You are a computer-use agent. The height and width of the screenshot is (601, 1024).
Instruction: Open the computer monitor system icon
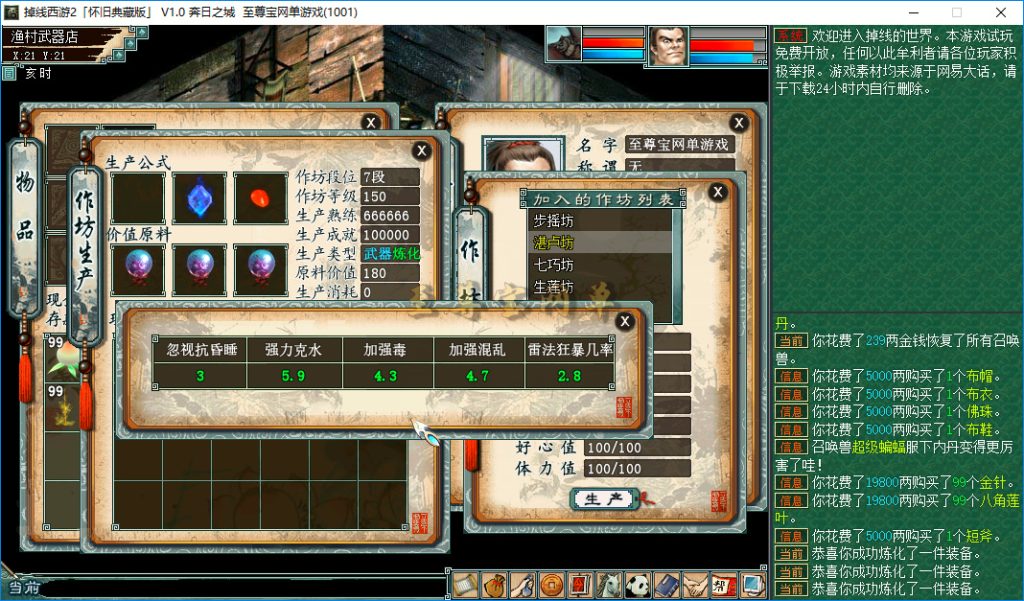click(754, 584)
